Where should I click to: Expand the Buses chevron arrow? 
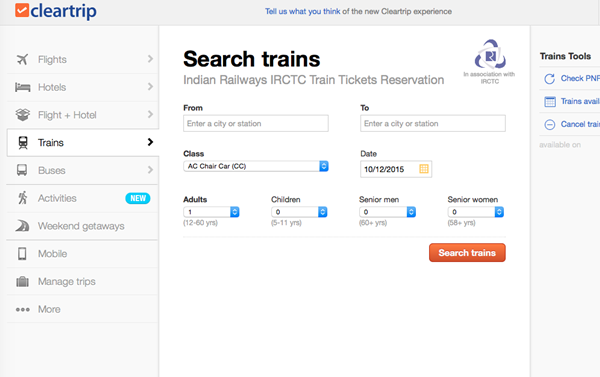coord(150,170)
